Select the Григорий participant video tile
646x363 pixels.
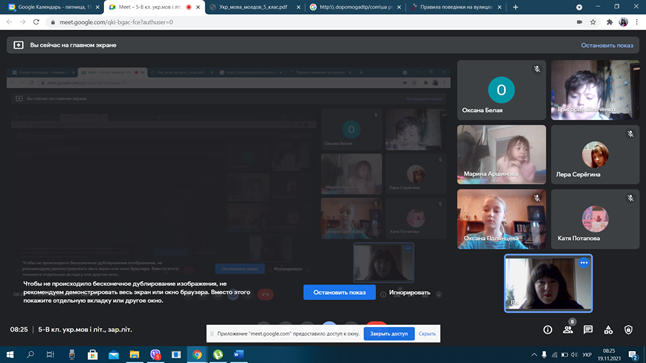point(595,90)
